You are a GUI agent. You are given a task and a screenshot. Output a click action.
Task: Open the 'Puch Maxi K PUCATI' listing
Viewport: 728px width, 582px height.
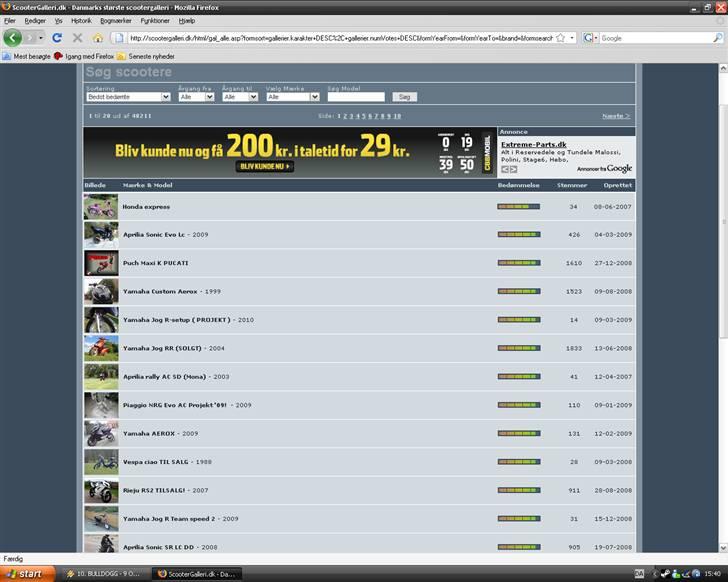155,263
